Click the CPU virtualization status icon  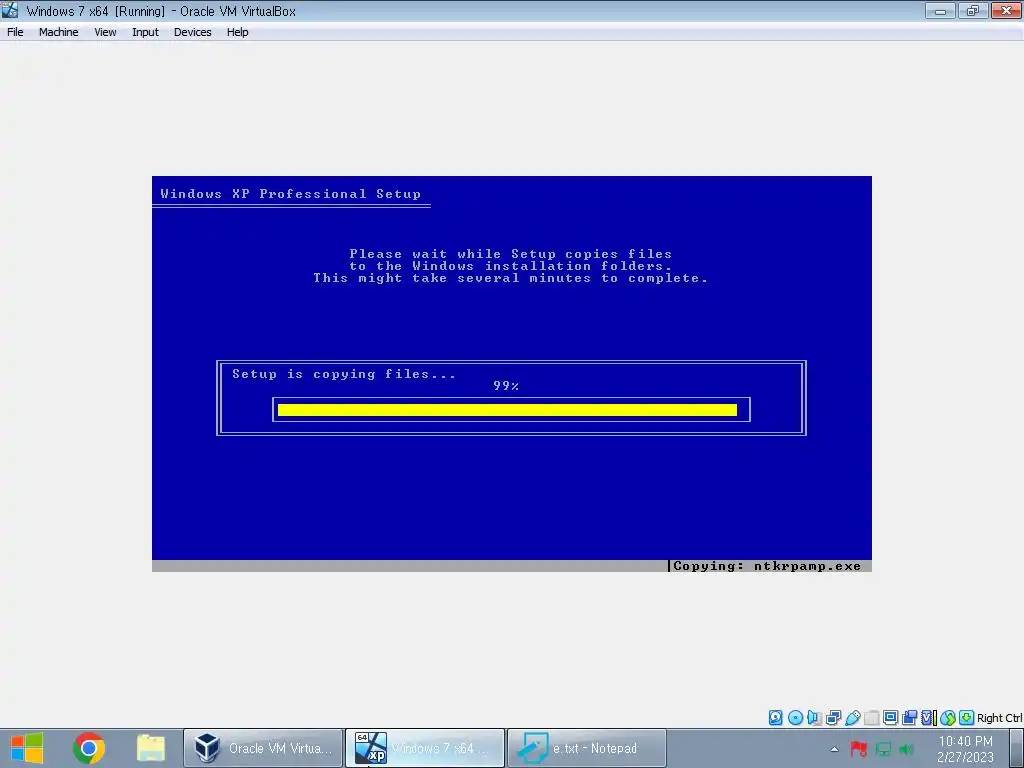929,718
